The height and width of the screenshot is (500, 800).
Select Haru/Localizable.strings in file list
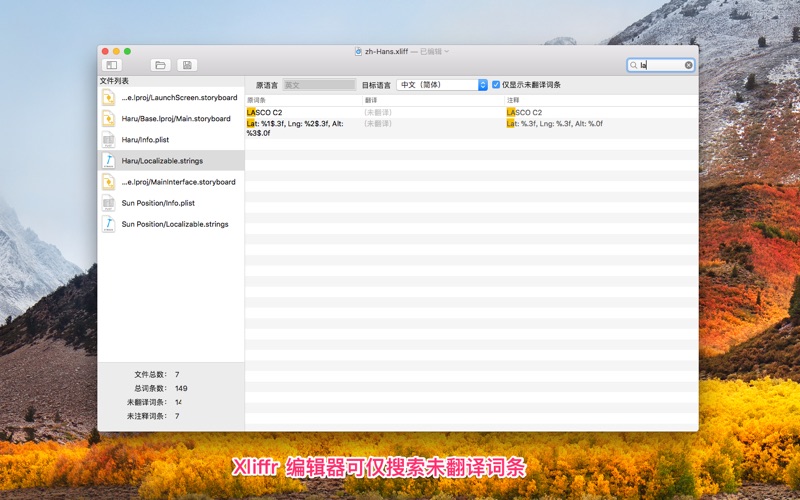tap(161, 160)
